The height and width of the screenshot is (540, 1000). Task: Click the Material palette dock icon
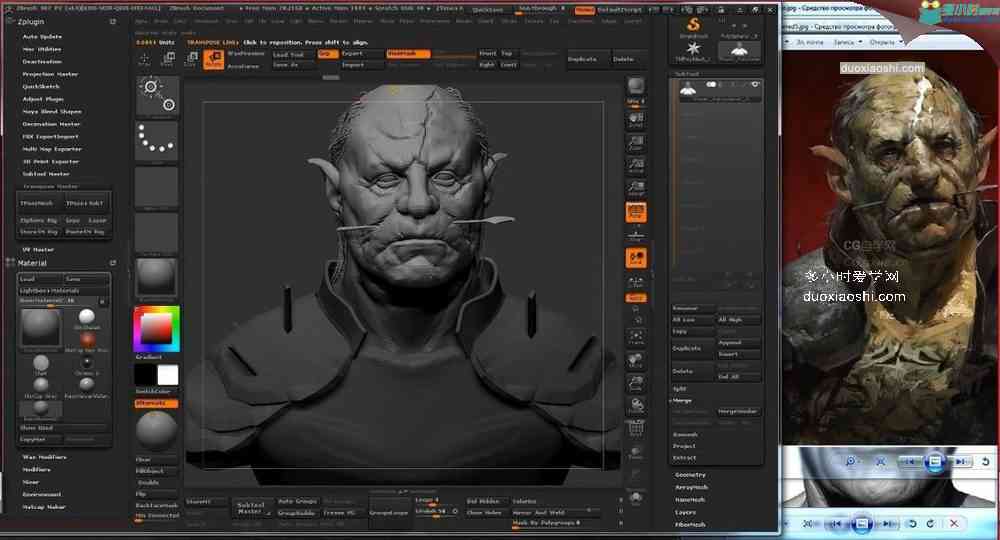pos(113,263)
